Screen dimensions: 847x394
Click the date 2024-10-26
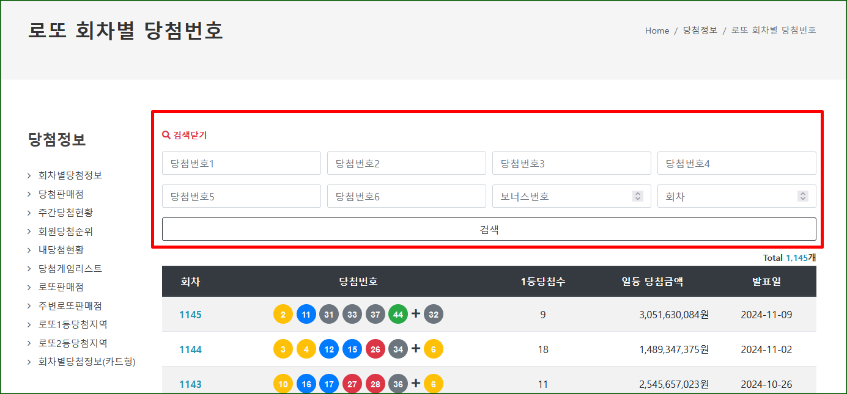click(x=767, y=384)
